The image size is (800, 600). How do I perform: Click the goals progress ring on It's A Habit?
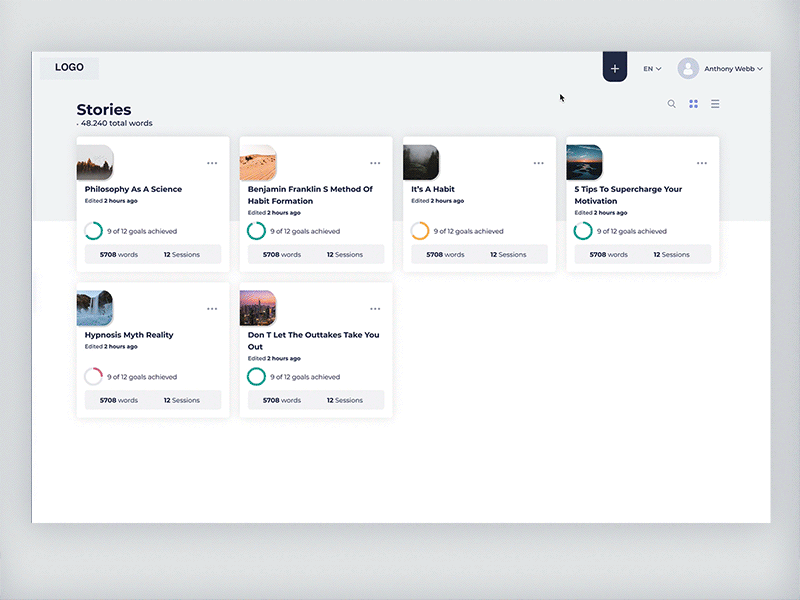420,230
